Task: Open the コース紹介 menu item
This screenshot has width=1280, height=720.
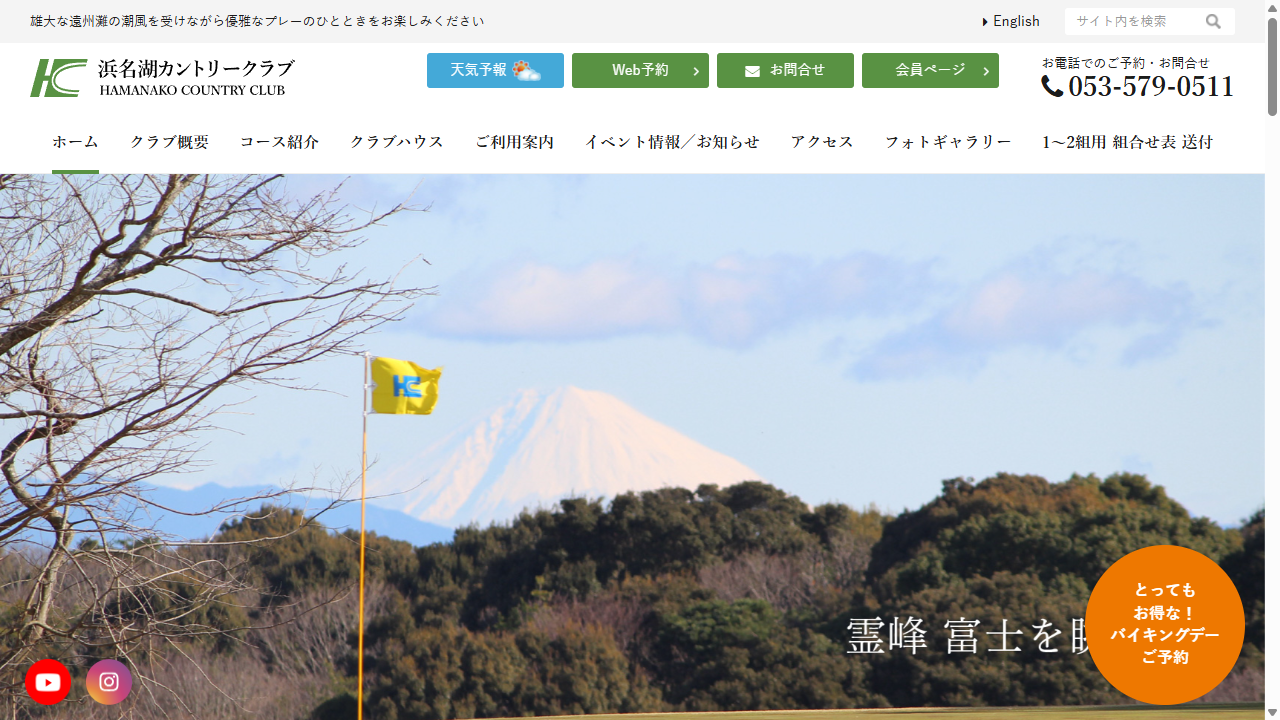Action: pos(279,142)
